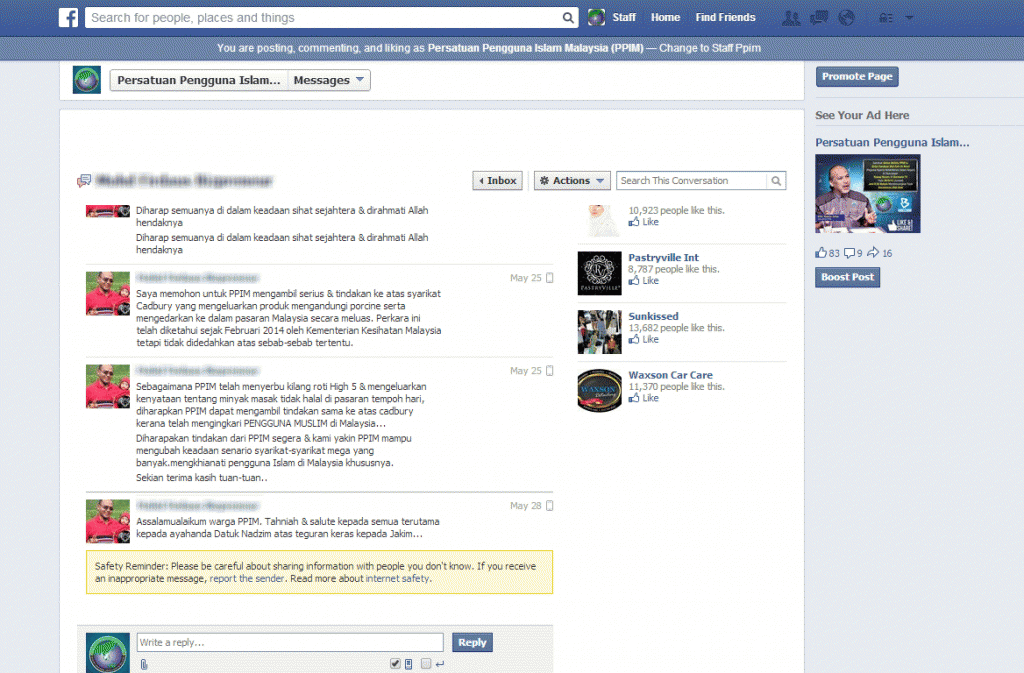Click the attach file paperclip icon
The width and height of the screenshot is (1024, 673).
click(x=144, y=664)
